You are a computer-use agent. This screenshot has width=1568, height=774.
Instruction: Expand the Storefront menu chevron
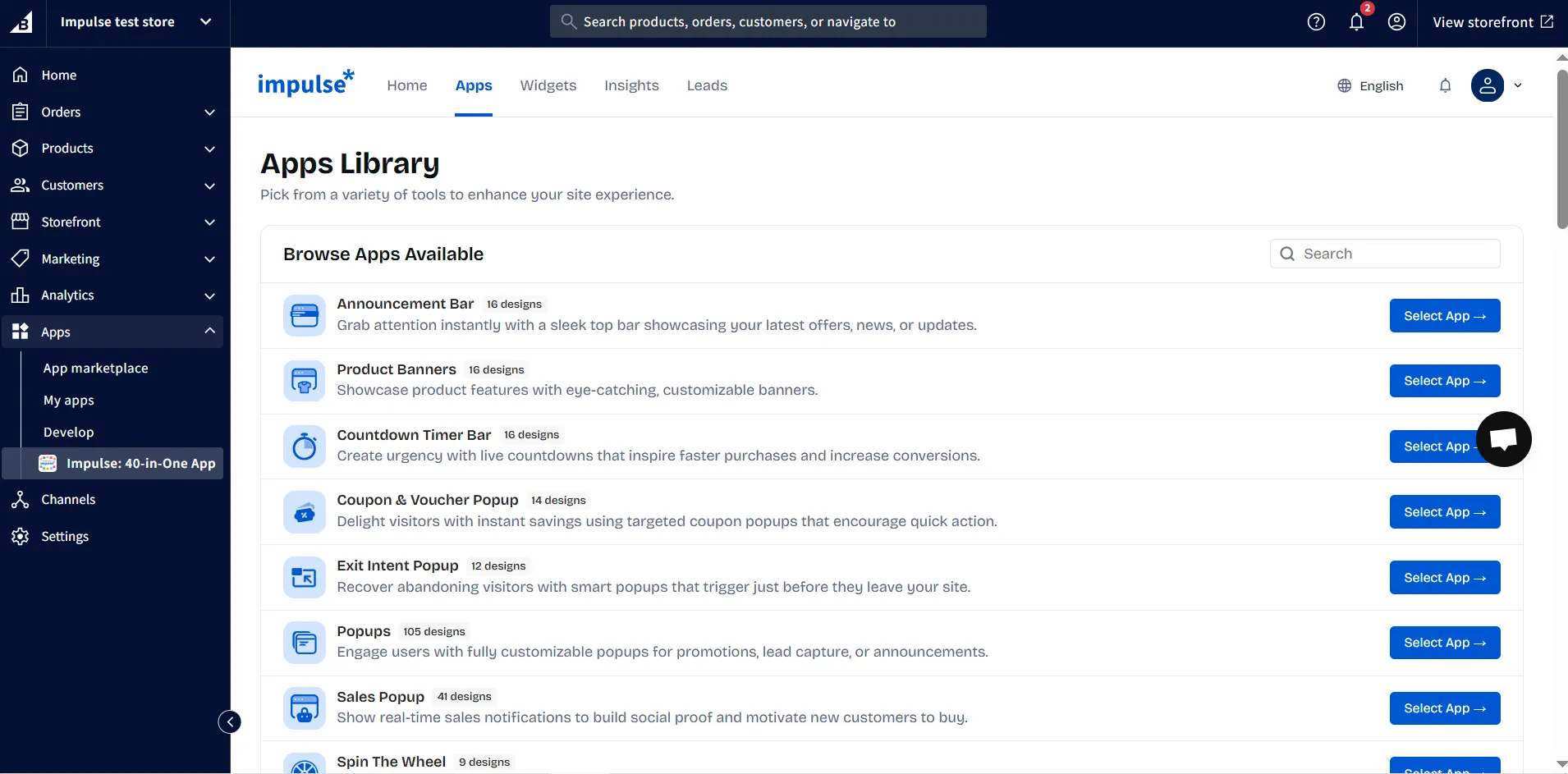(x=209, y=222)
